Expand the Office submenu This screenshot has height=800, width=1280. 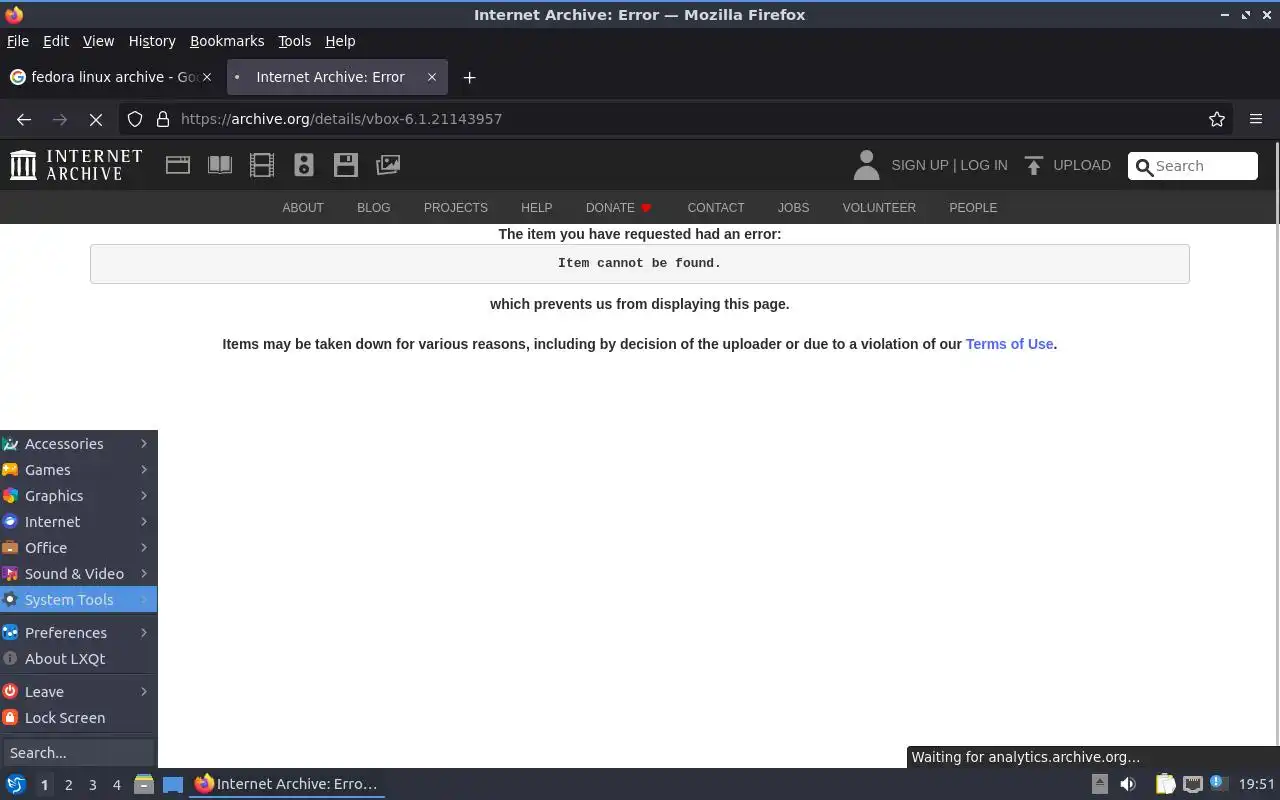[79, 548]
